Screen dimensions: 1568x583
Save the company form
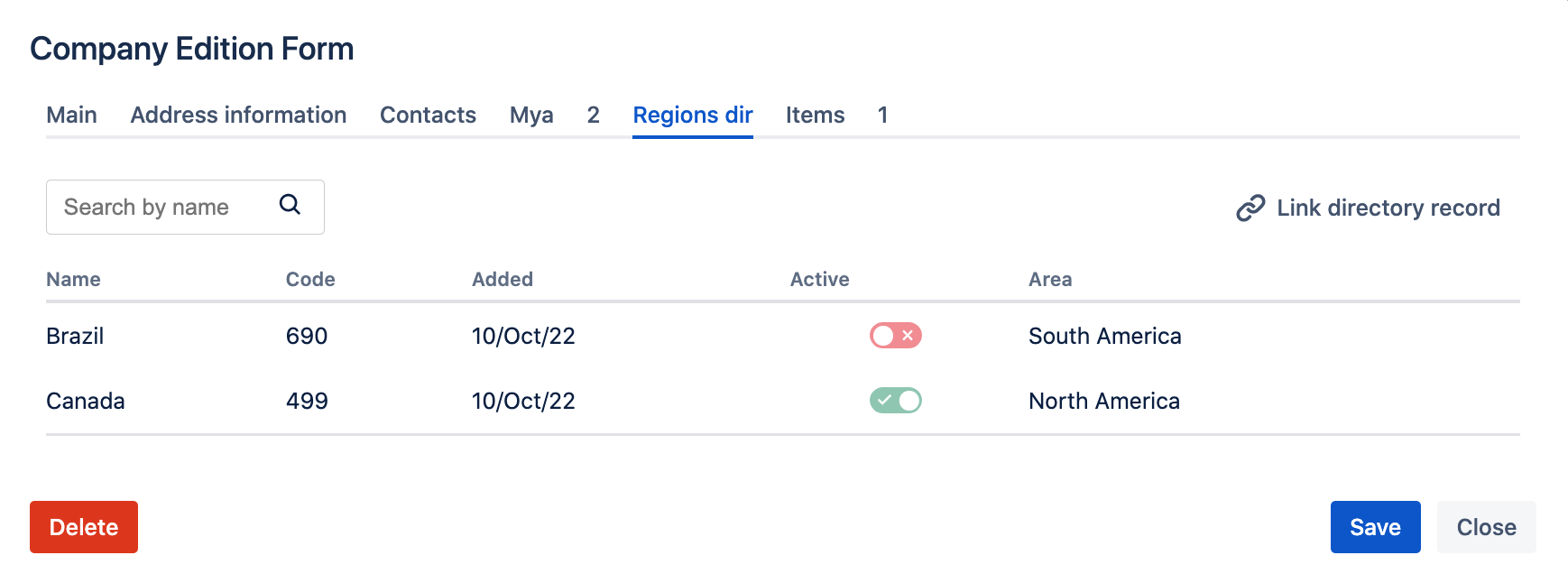pos(1374,527)
